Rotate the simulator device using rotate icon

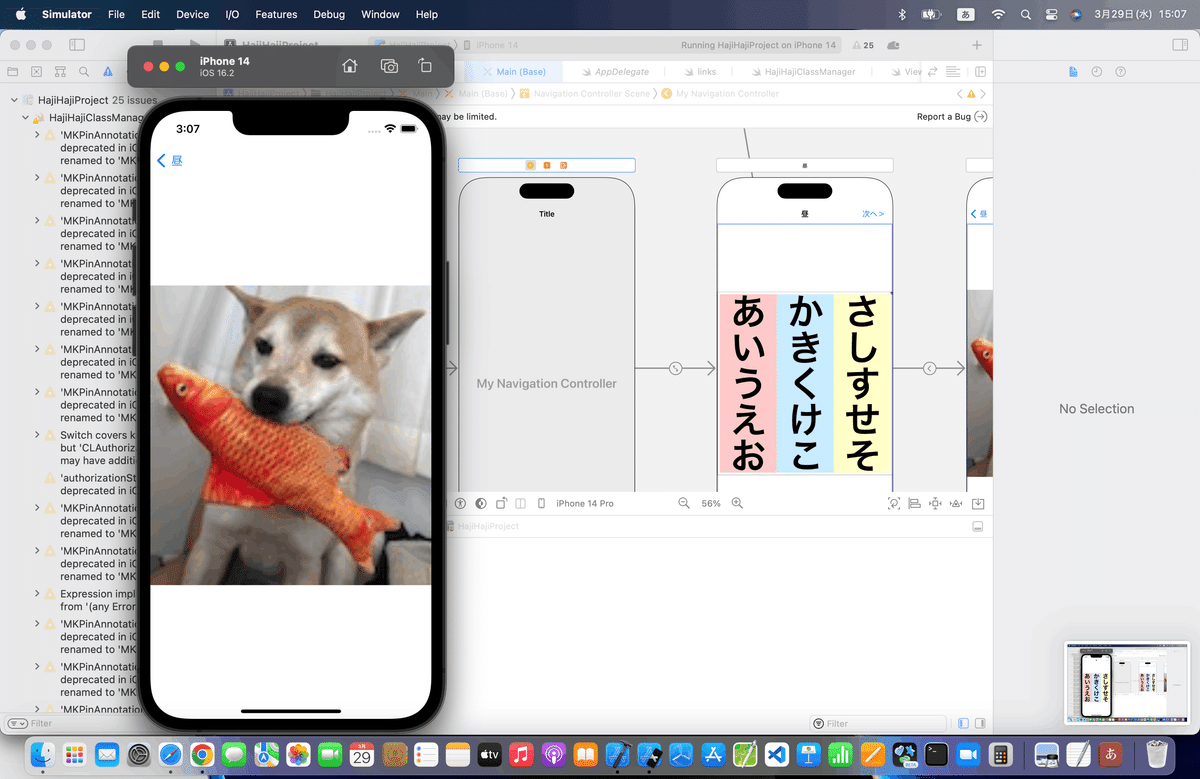click(x=425, y=66)
